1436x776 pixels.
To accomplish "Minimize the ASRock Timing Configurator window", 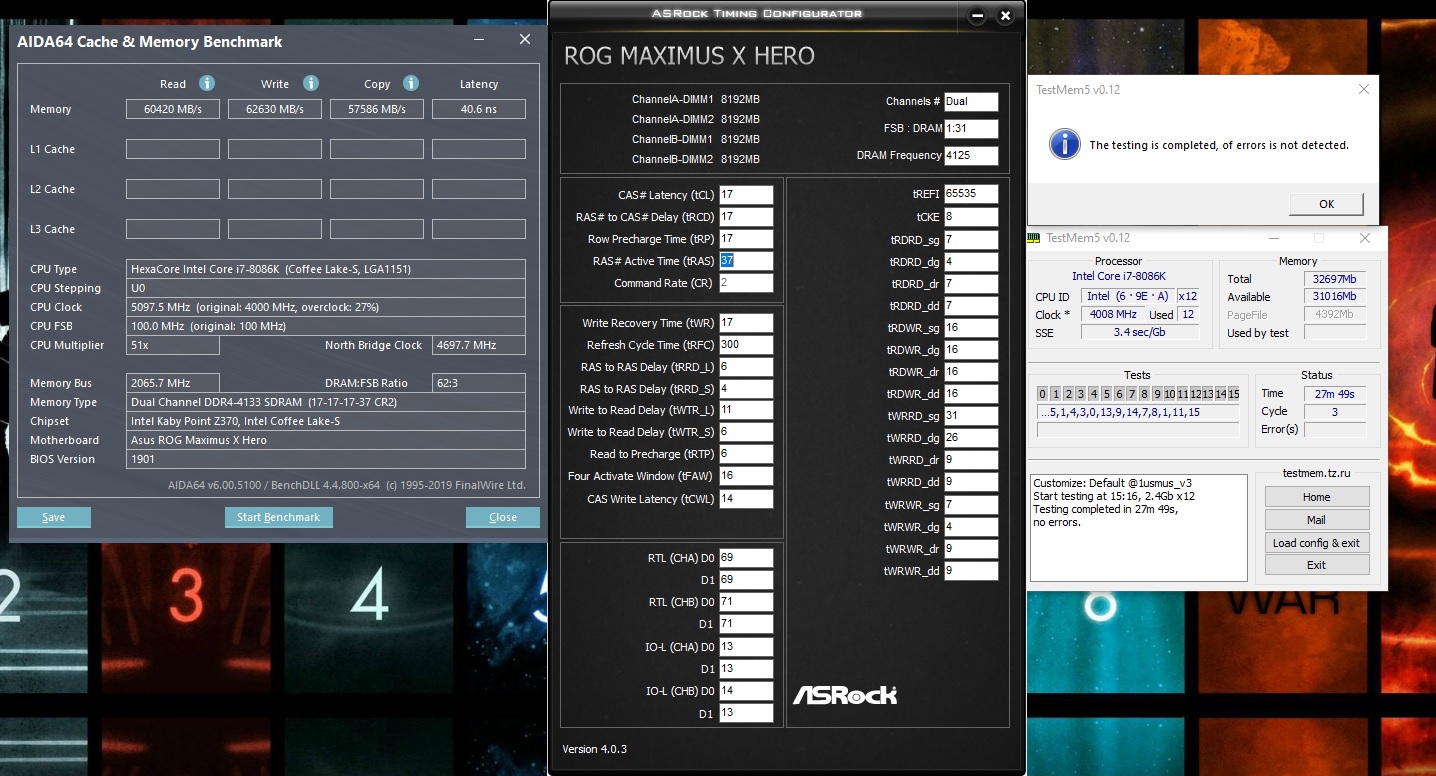I will coord(977,16).
